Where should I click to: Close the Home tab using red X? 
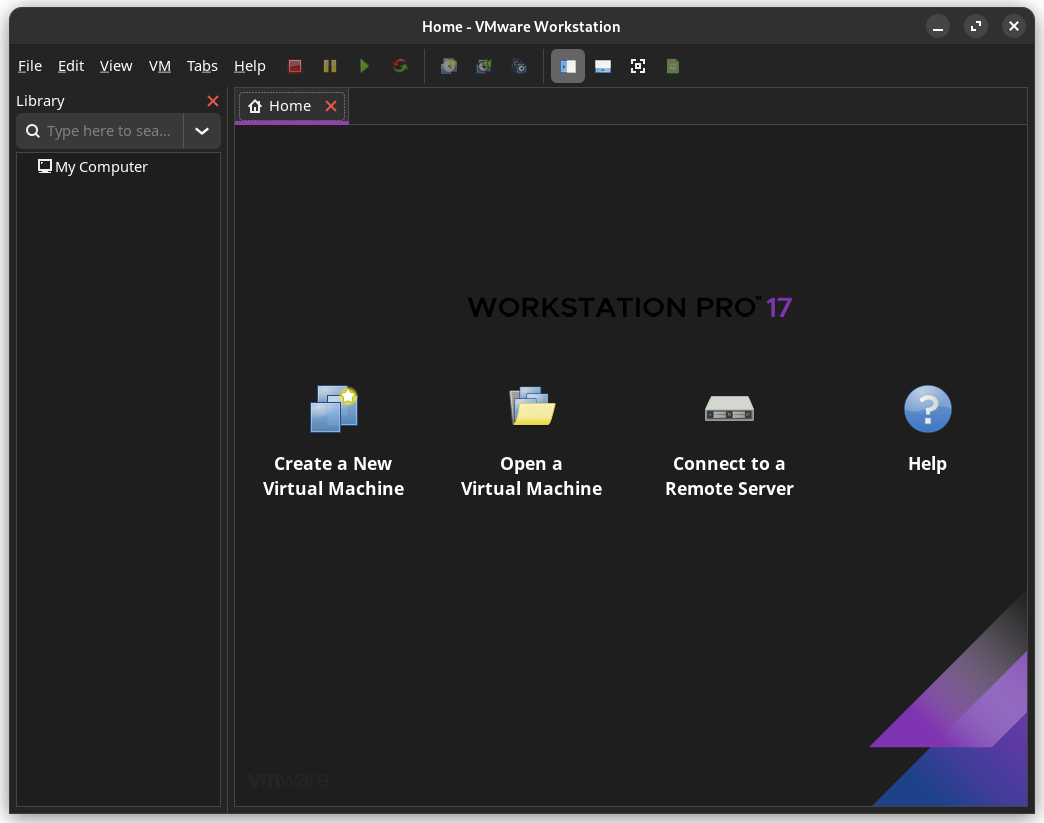[x=331, y=107]
